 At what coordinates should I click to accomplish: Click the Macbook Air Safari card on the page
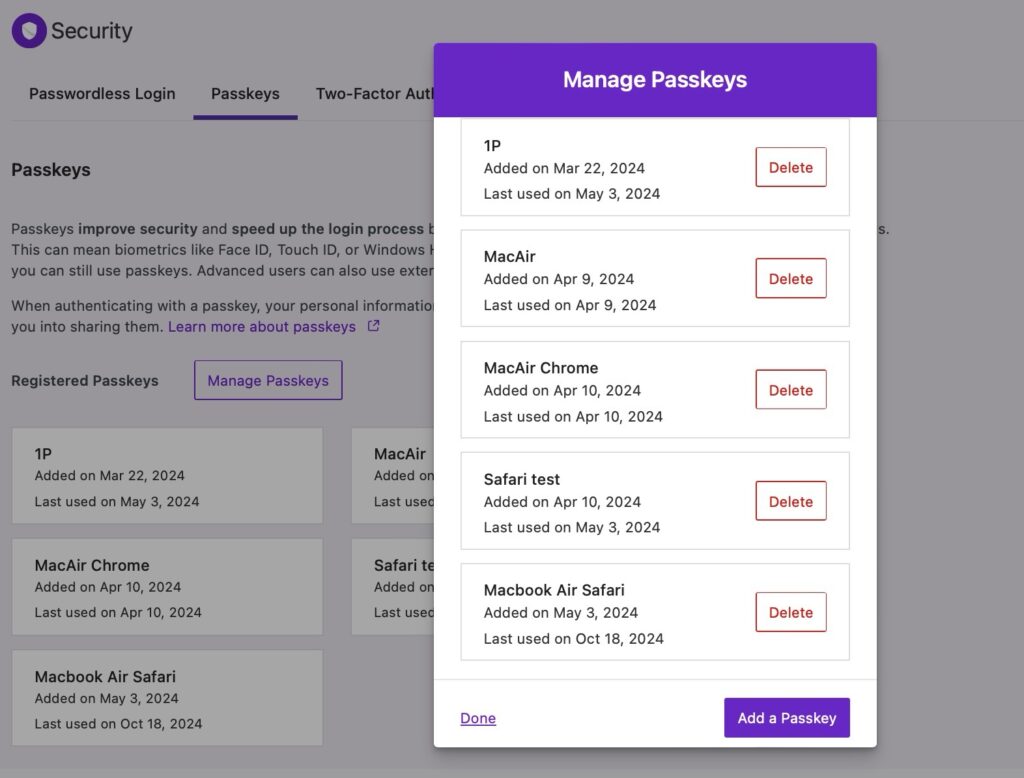[x=167, y=698]
